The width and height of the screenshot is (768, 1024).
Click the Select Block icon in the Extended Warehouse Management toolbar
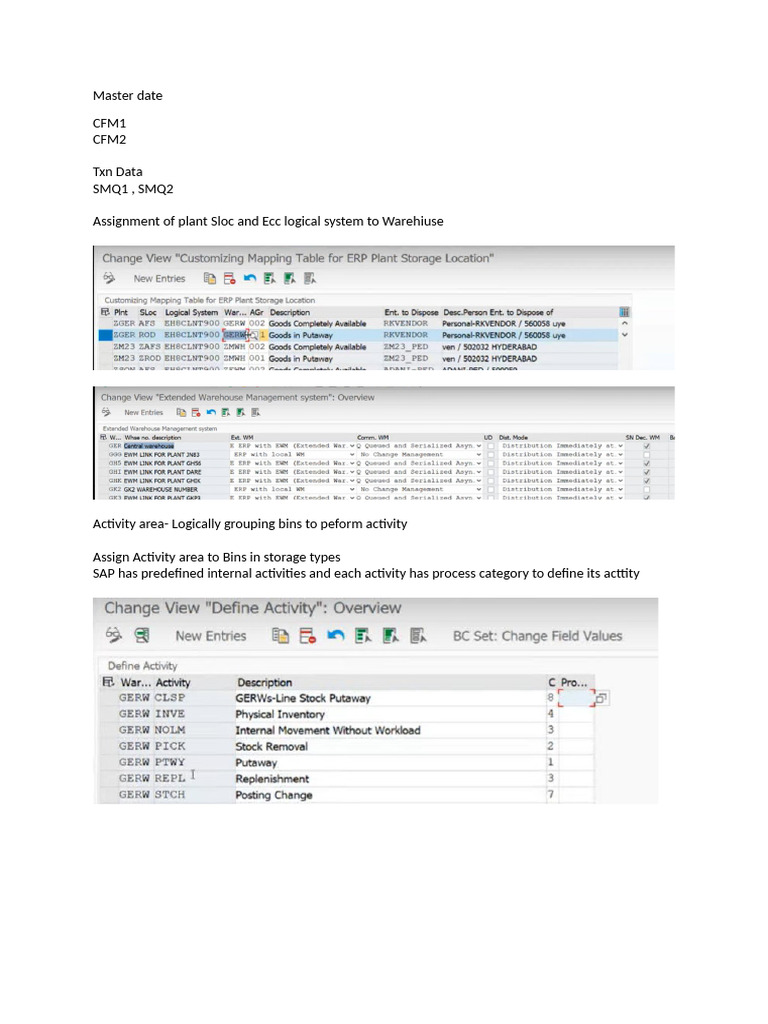(241, 412)
